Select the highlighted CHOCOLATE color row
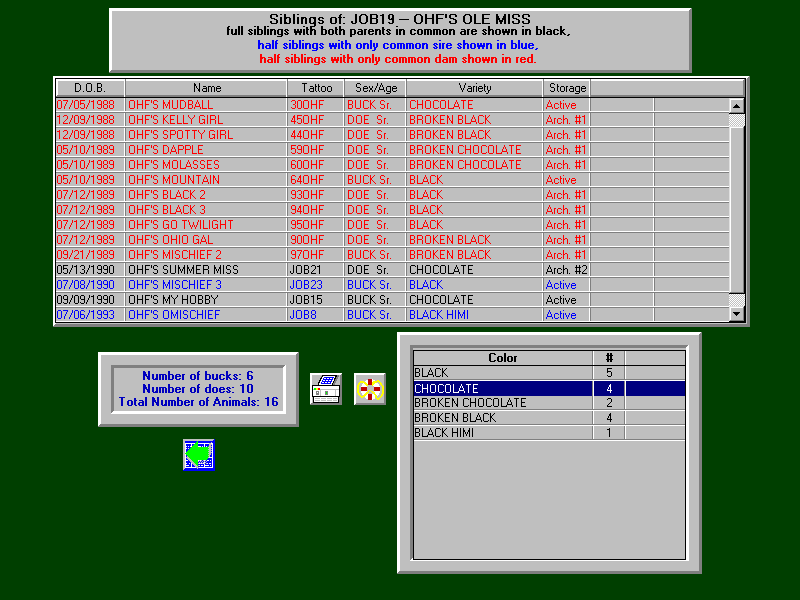 click(549, 388)
